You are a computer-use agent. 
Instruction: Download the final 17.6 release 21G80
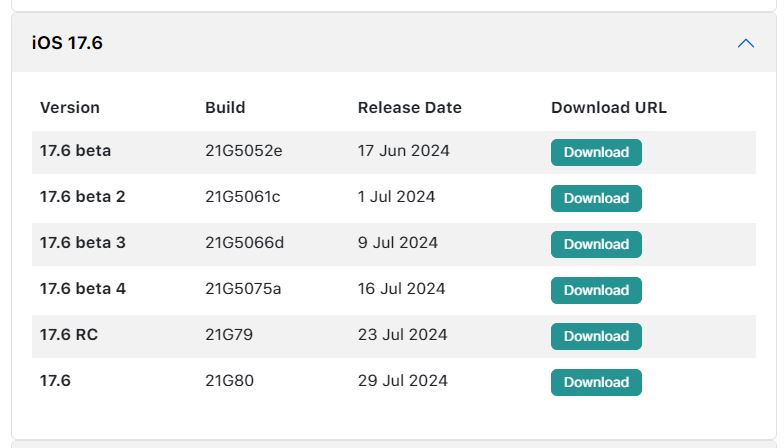click(x=596, y=382)
